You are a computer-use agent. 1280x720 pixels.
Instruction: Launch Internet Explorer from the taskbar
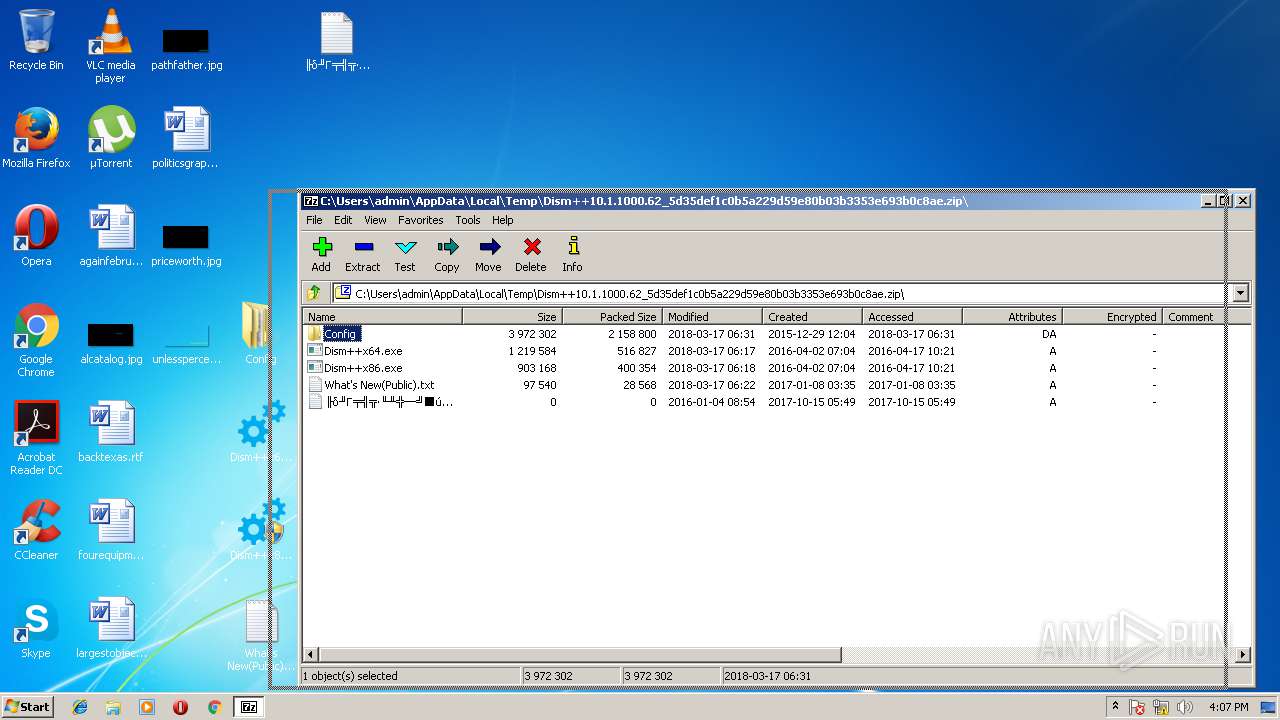(x=80, y=707)
